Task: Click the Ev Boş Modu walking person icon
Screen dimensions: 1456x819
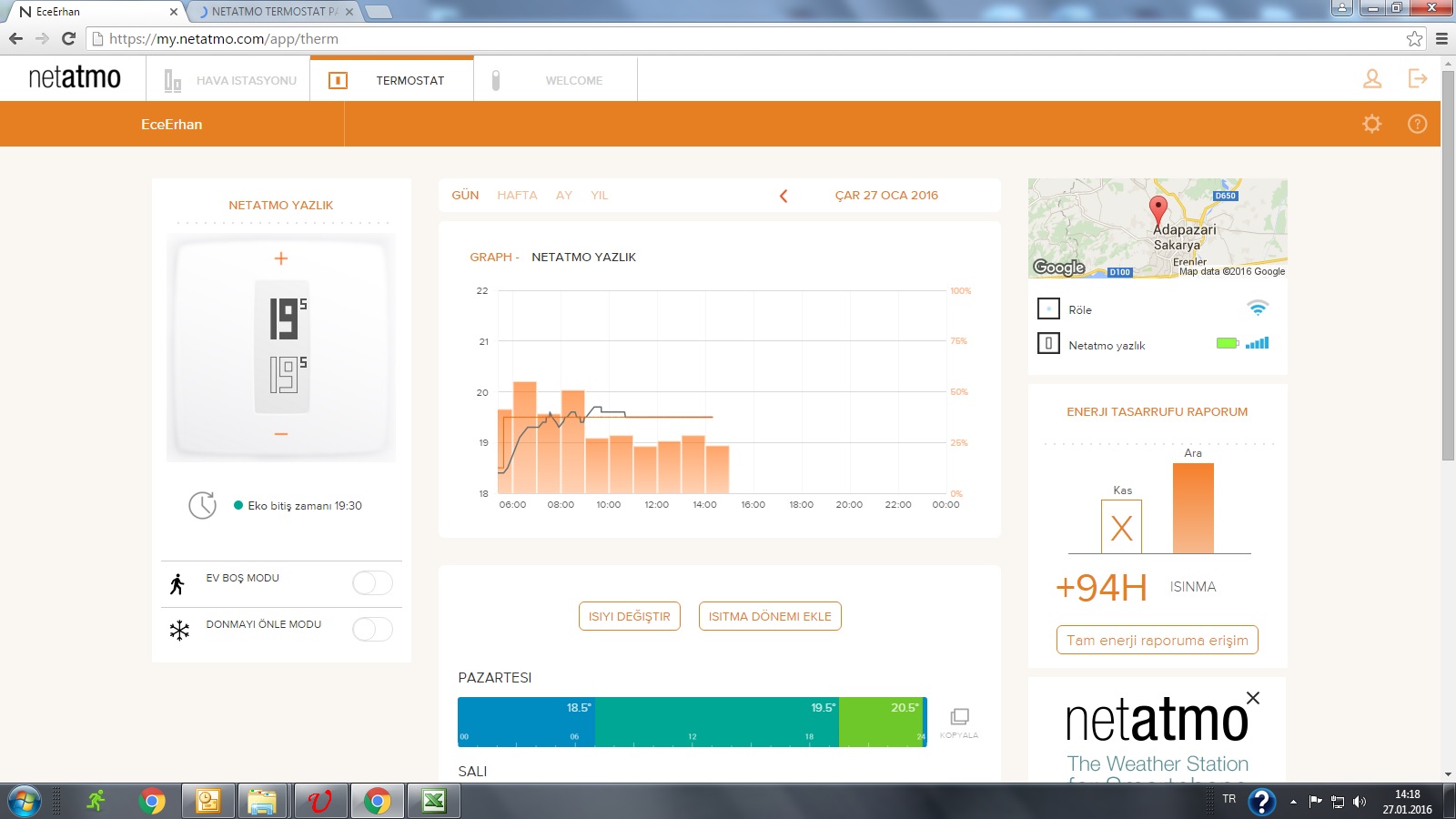Action: (x=177, y=583)
